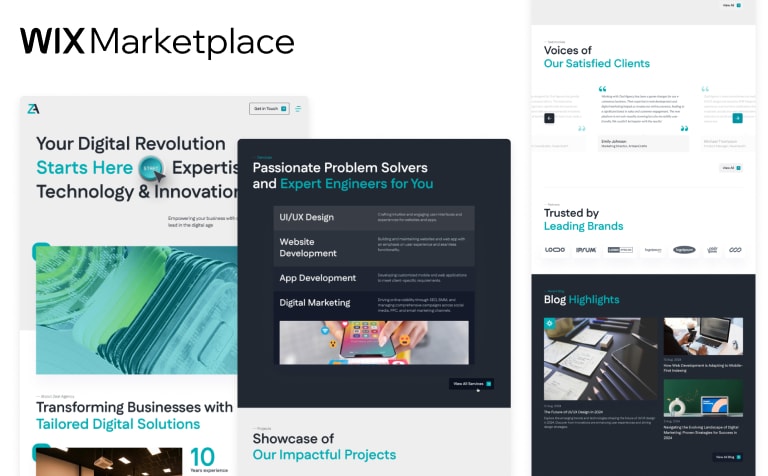This screenshot has width=768, height=476.
Task: Click the first brand logo in Trusted by
Action: click(555, 250)
